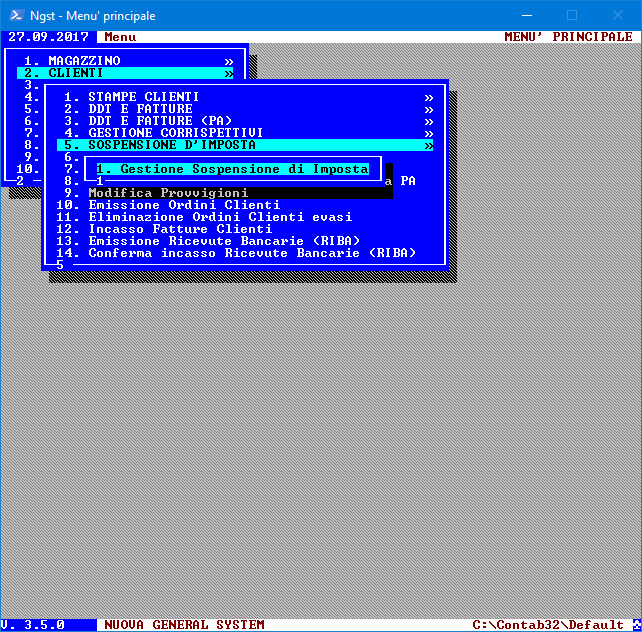
Task: Click the SOSPENSIONE D'IMPOSTA arrow indicator
Action: point(428,145)
